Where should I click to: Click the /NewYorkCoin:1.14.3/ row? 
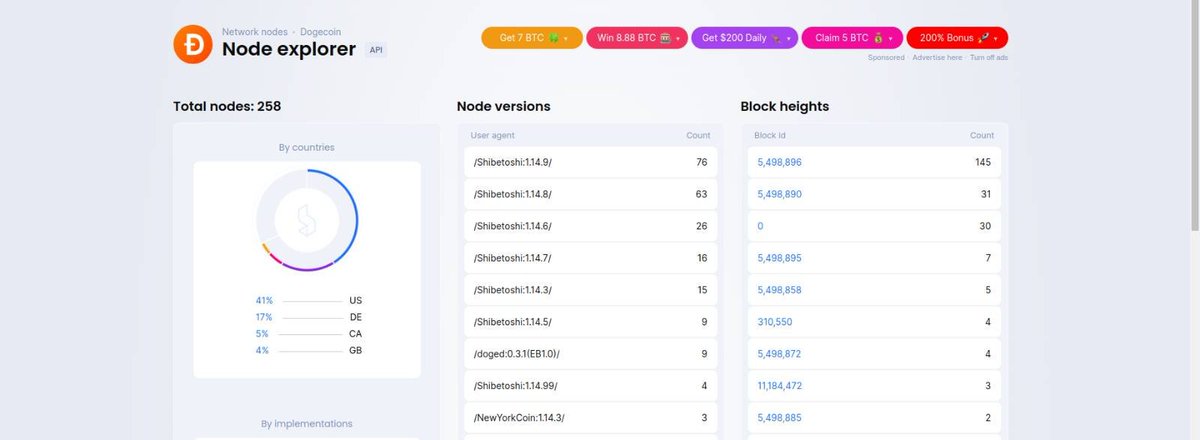coord(590,418)
